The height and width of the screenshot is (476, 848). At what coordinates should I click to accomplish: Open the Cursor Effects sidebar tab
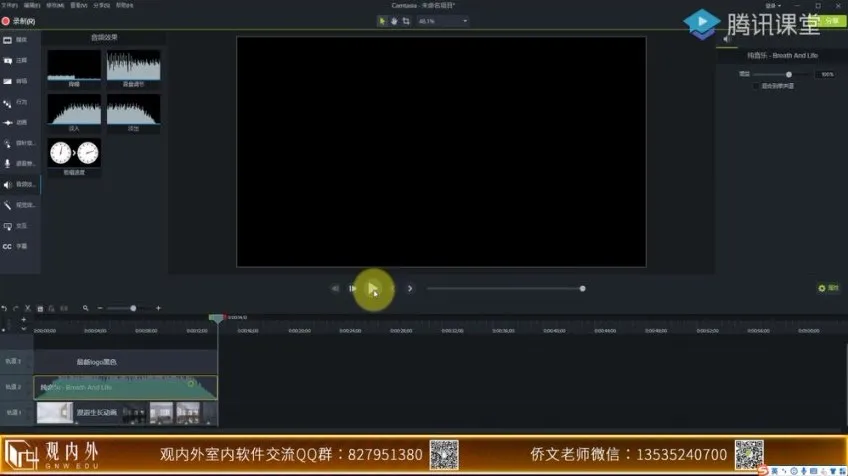(x=18, y=143)
